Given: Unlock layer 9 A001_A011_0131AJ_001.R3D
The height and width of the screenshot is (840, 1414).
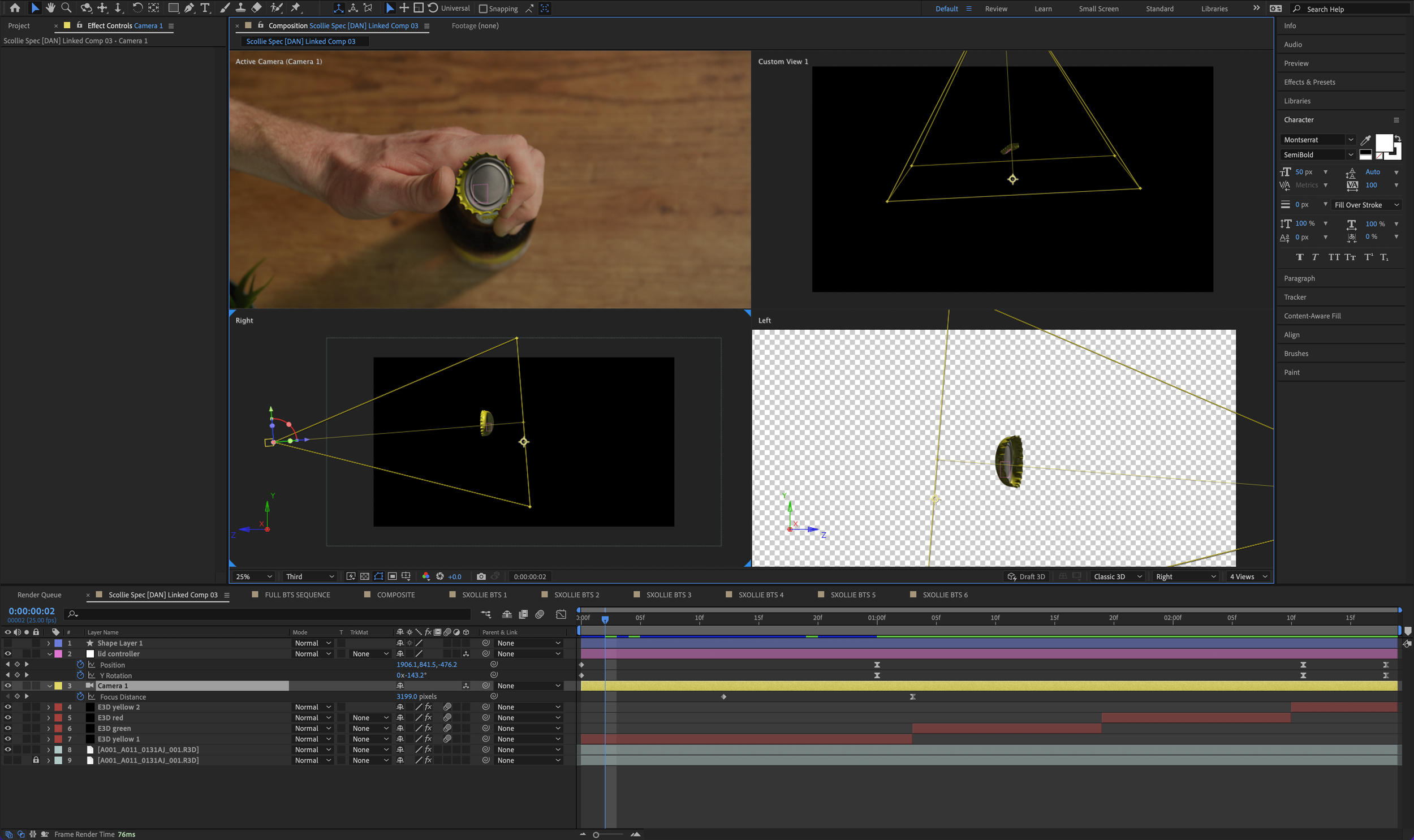Looking at the screenshot, I should [x=36, y=760].
